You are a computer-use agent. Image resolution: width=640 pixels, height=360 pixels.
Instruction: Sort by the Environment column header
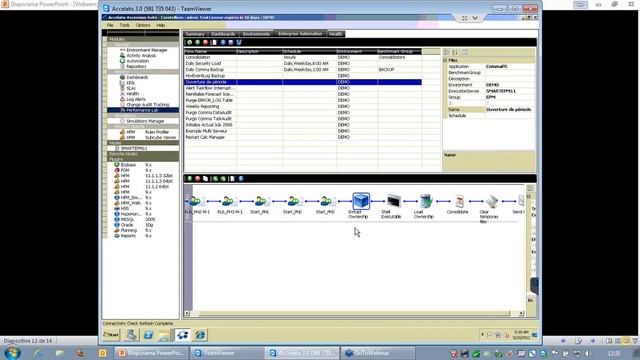(357, 51)
